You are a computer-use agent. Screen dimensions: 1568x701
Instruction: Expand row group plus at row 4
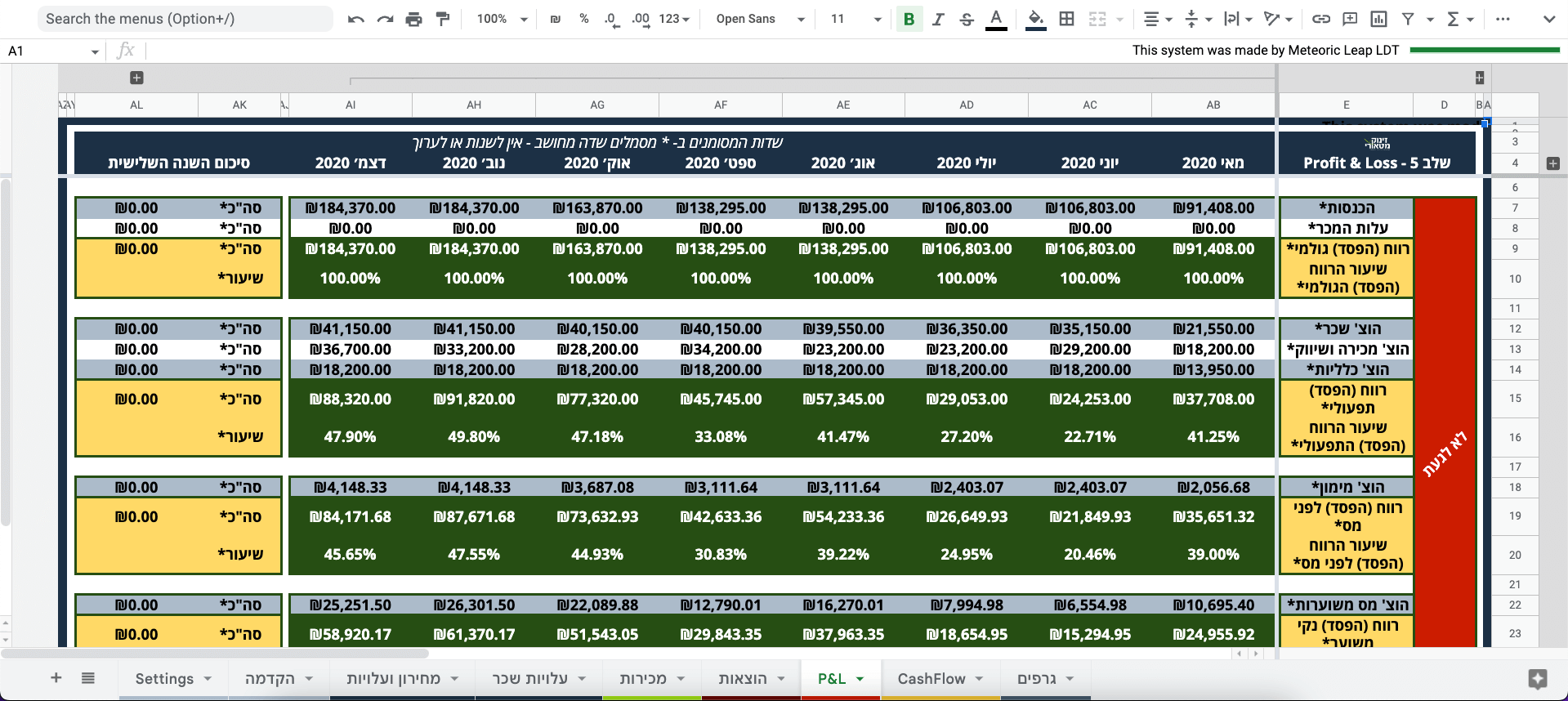[x=1552, y=163]
